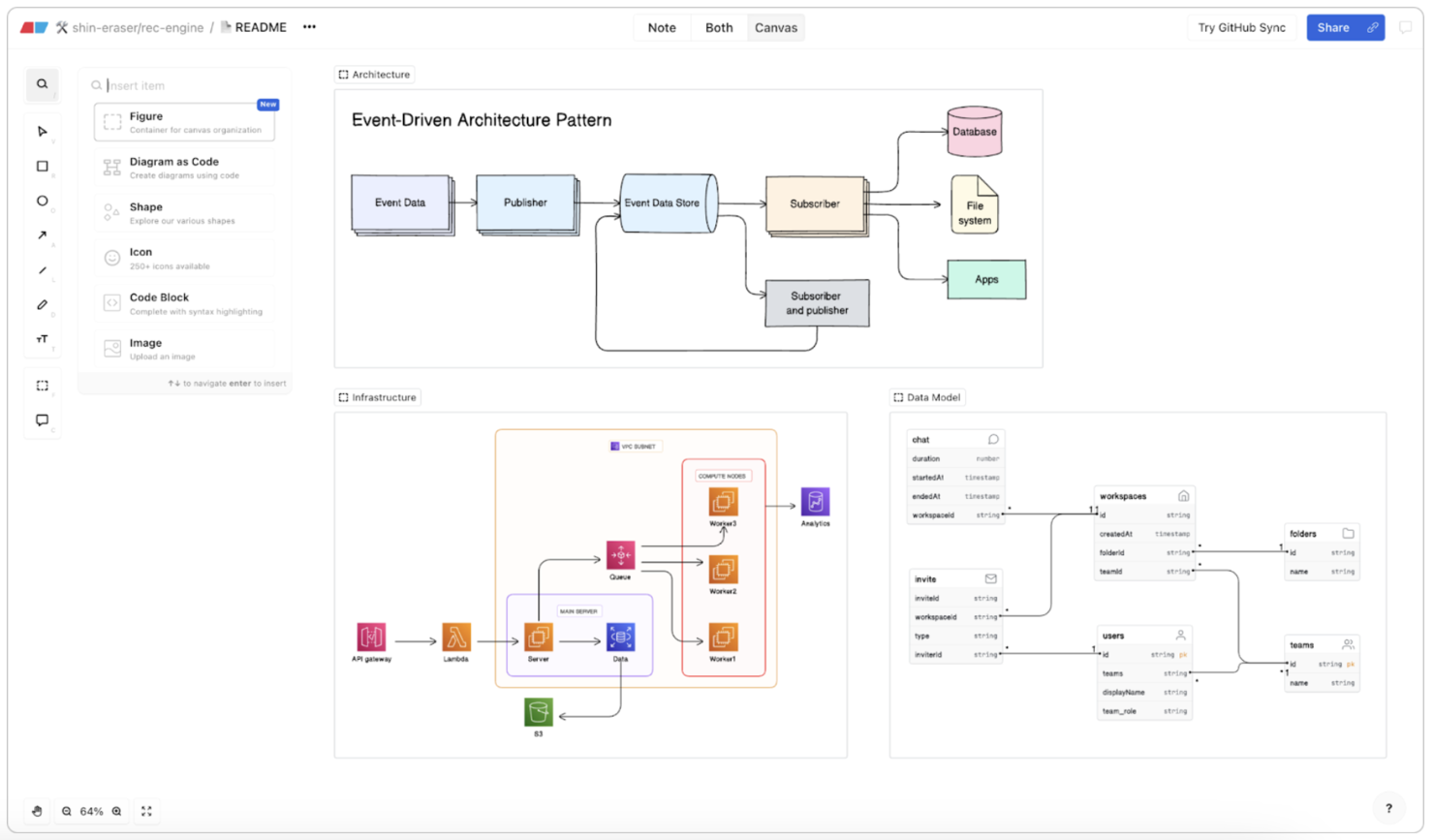
Task: Select the Pencil freehand tool
Action: (42, 304)
